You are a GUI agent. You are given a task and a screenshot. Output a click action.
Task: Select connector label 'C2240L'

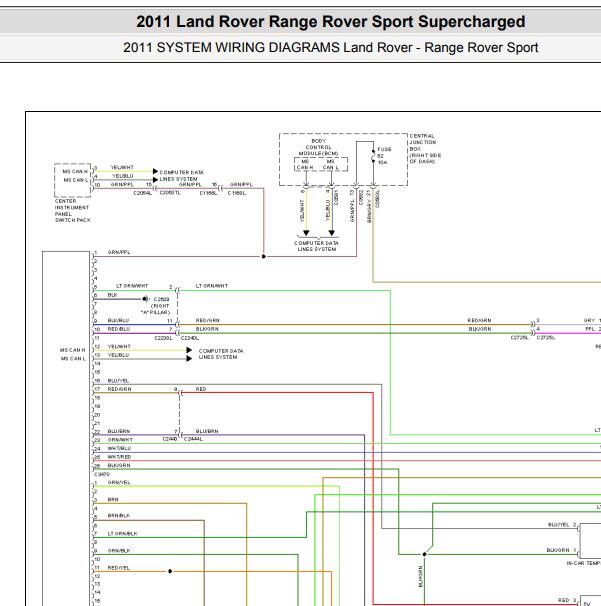pyautogui.click(x=190, y=338)
